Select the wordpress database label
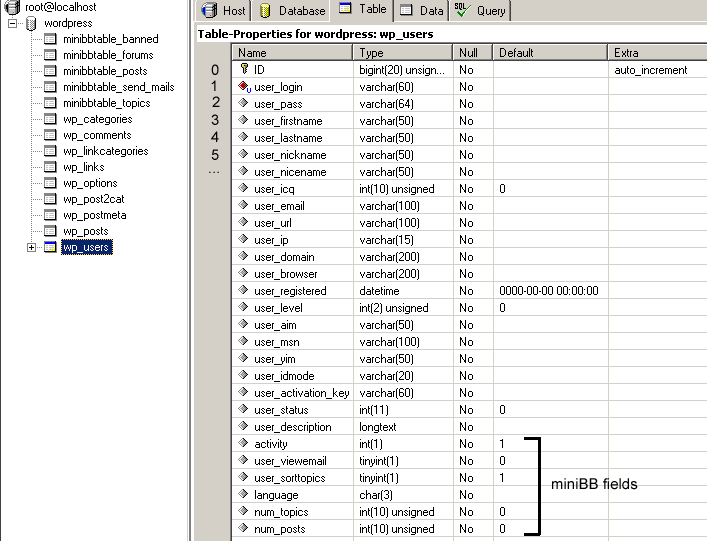 [68, 23]
